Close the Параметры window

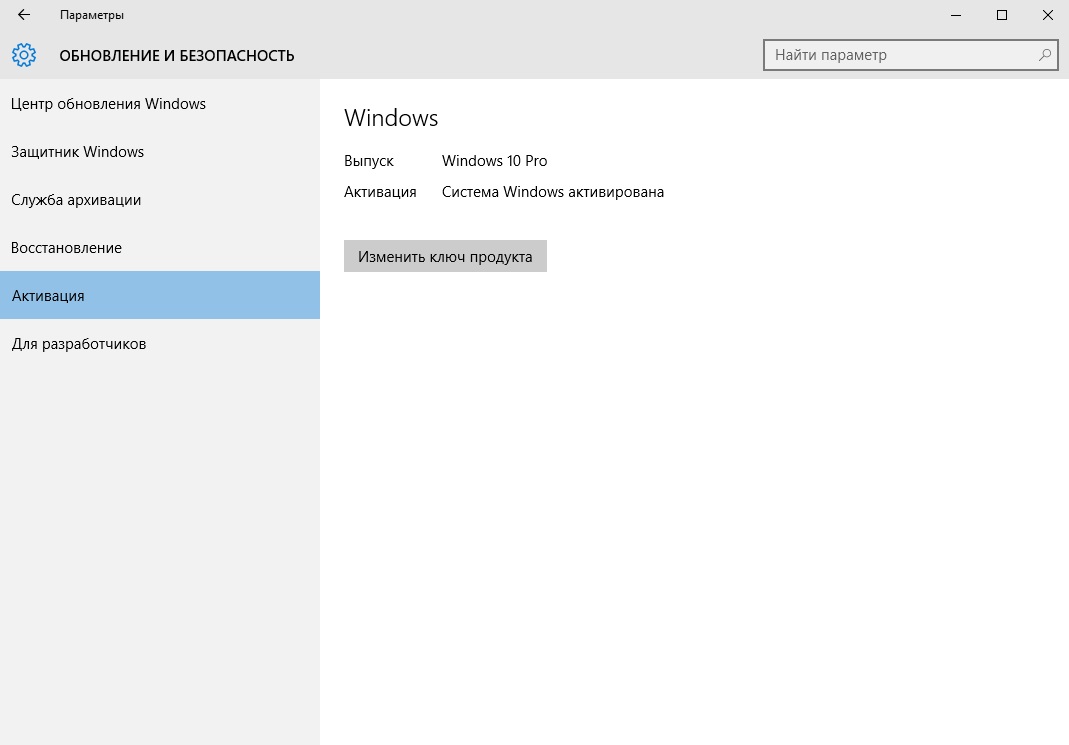[1047, 15]
